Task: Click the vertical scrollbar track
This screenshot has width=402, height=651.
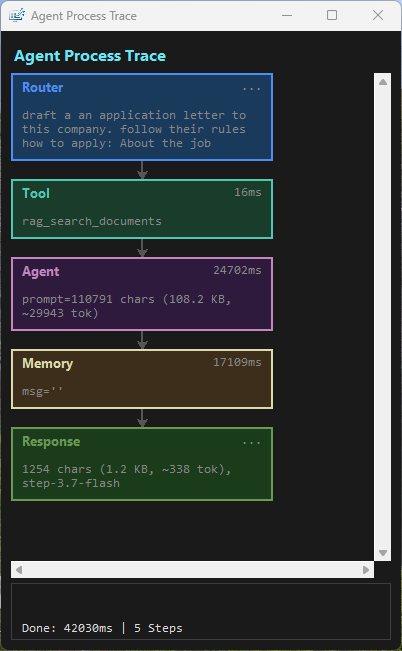Action: [383, 317]
